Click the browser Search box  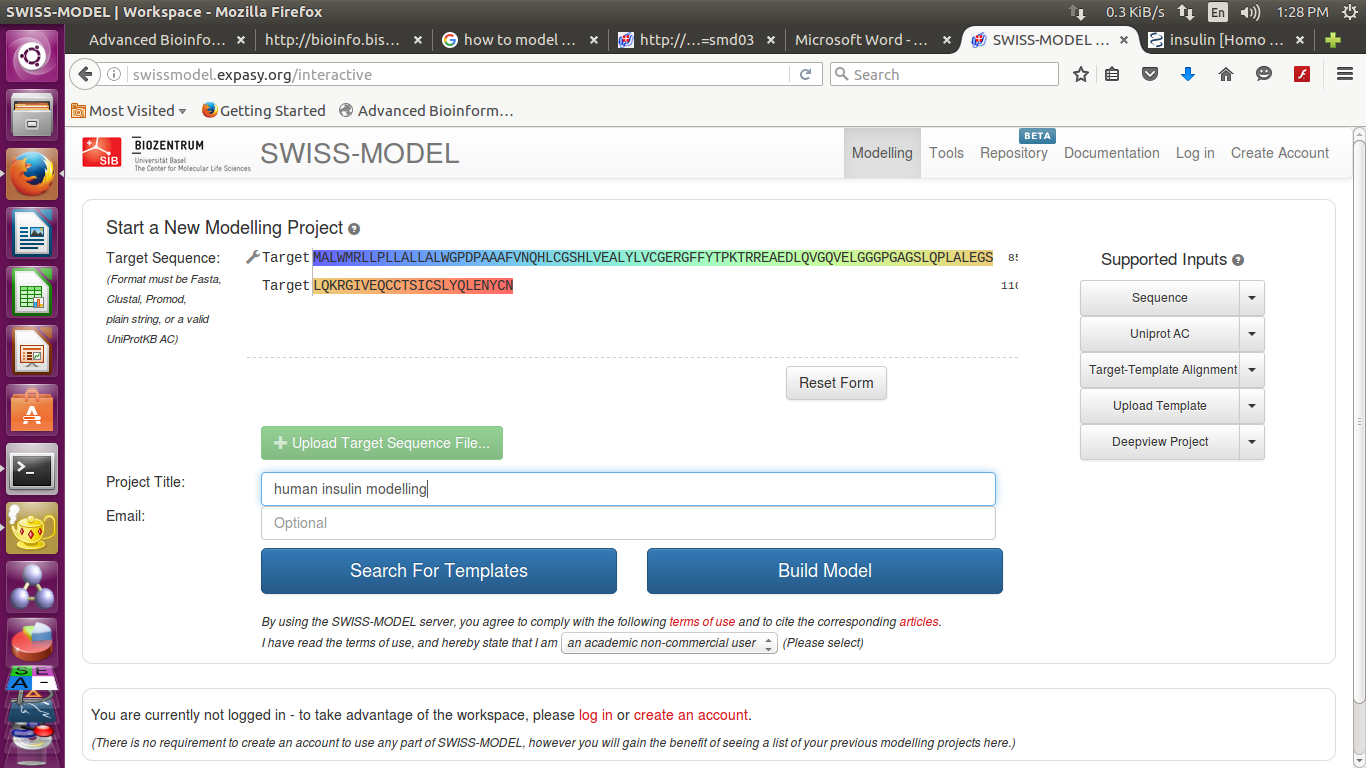click(944, 74)
